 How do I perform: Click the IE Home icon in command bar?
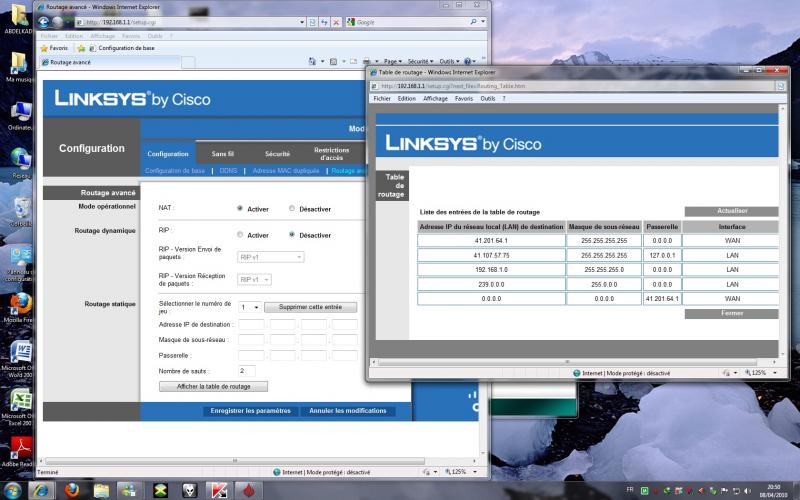[312, 61]
